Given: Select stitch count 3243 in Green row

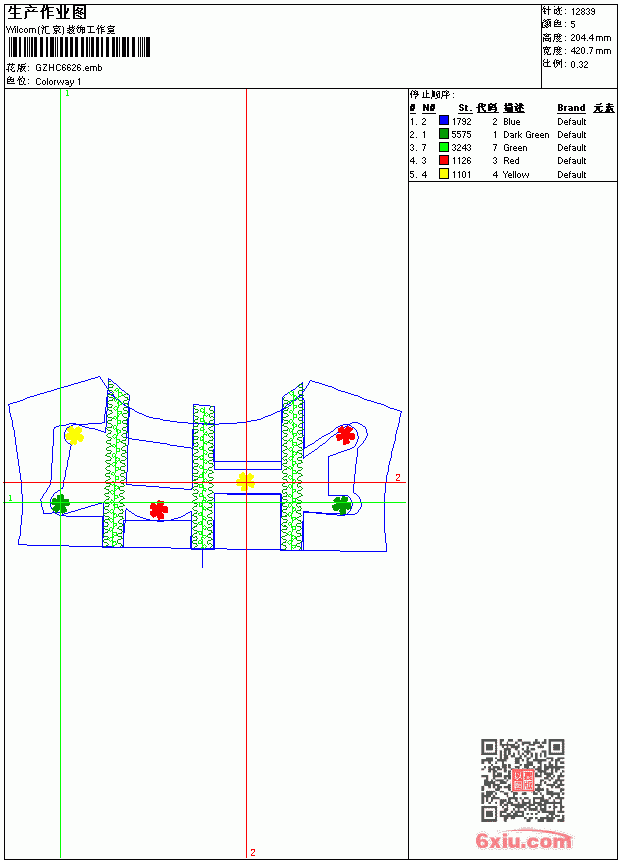Looking at the screenshot, I should [461, 148].
